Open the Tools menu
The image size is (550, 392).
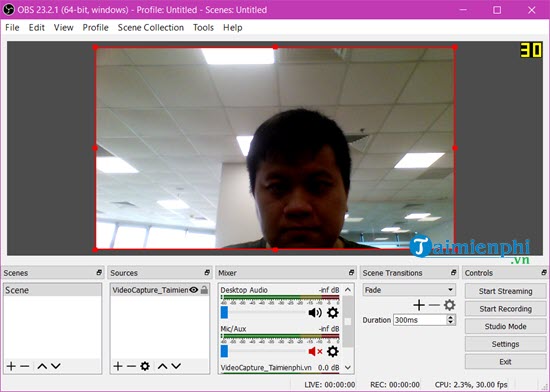[203, 27]
